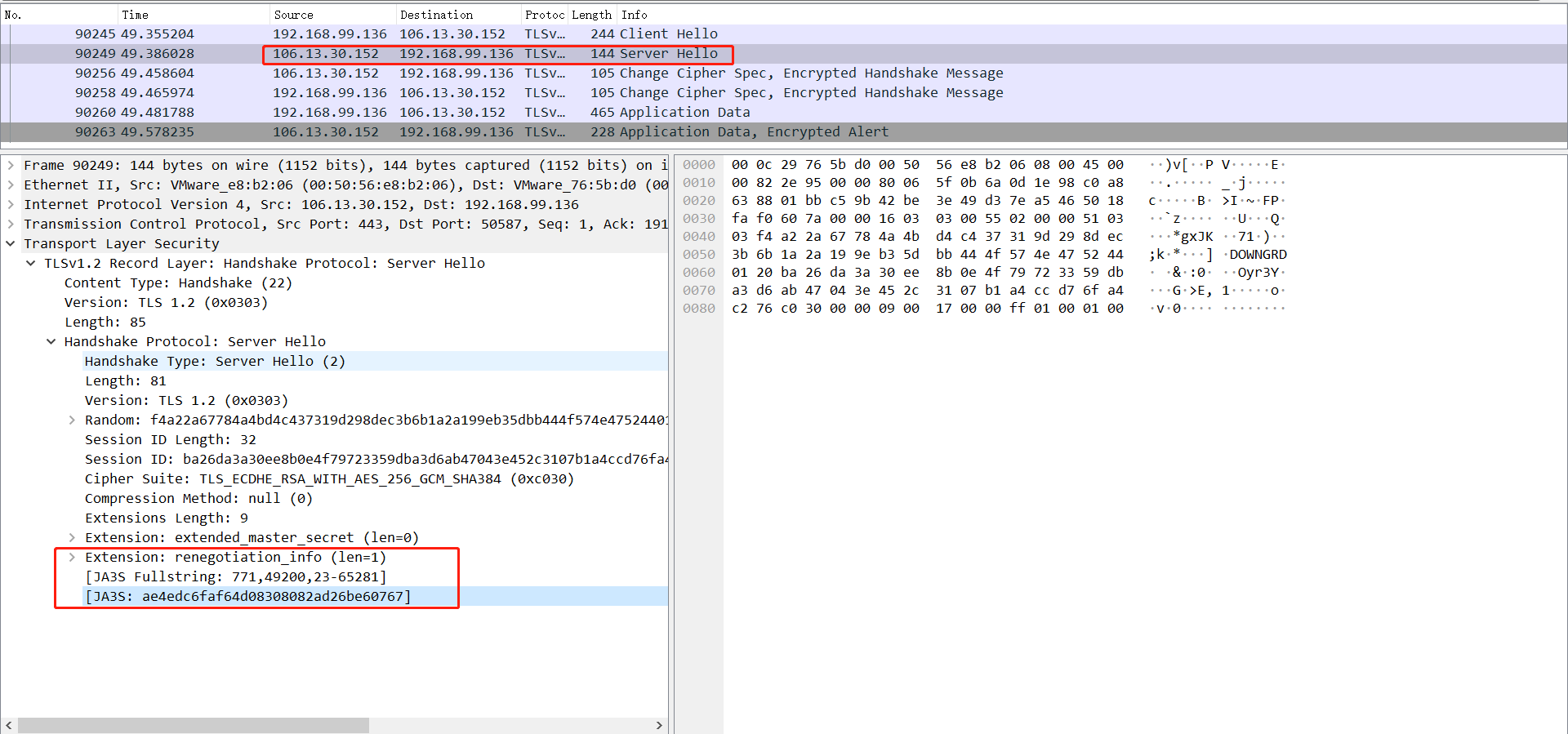Select the Cipher Suite field
Image resolution: width=1568 pixels, height=734 pixels.
pyautogui.click(x=329, y=479)
